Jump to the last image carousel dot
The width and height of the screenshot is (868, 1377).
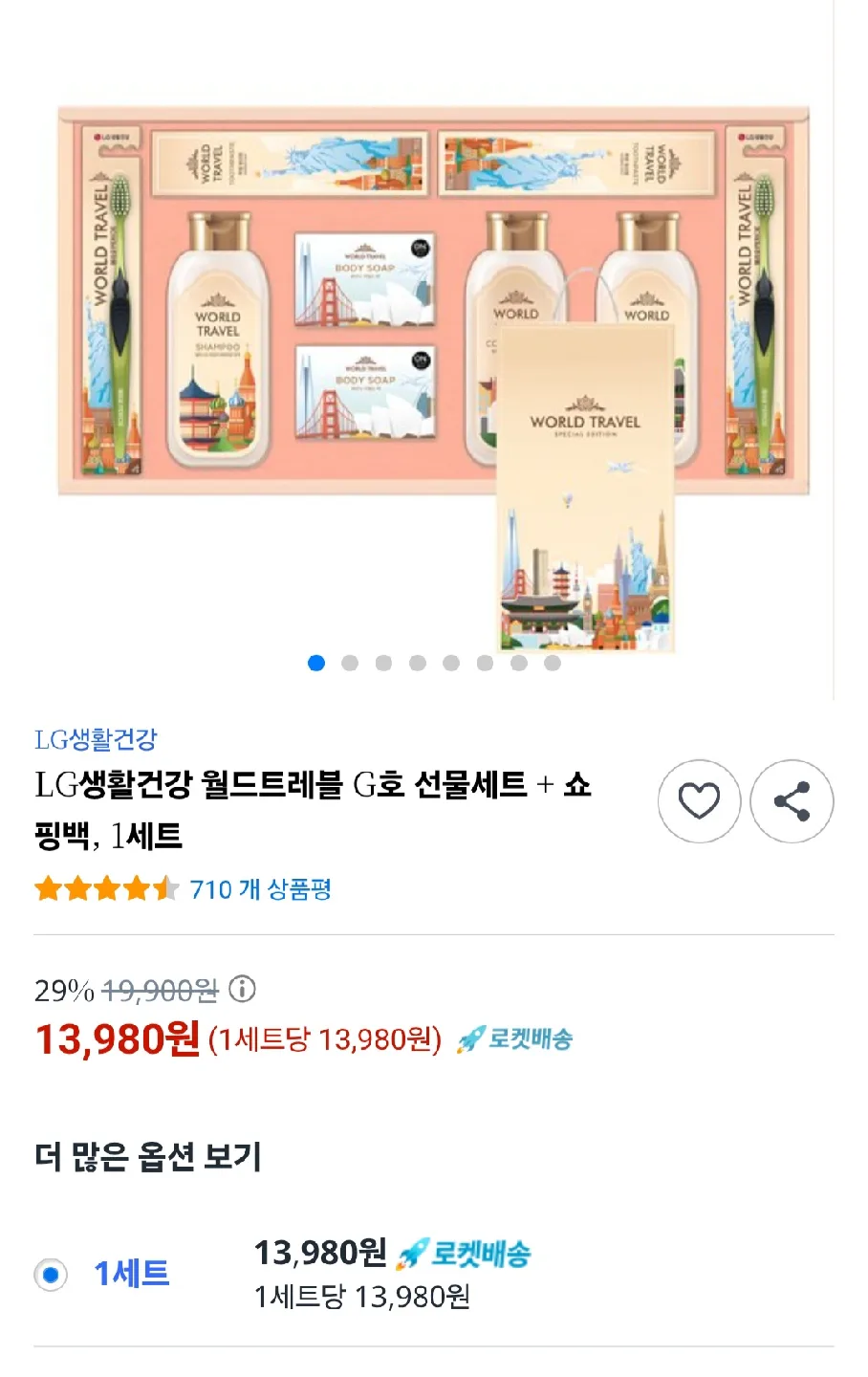[553, 663]
